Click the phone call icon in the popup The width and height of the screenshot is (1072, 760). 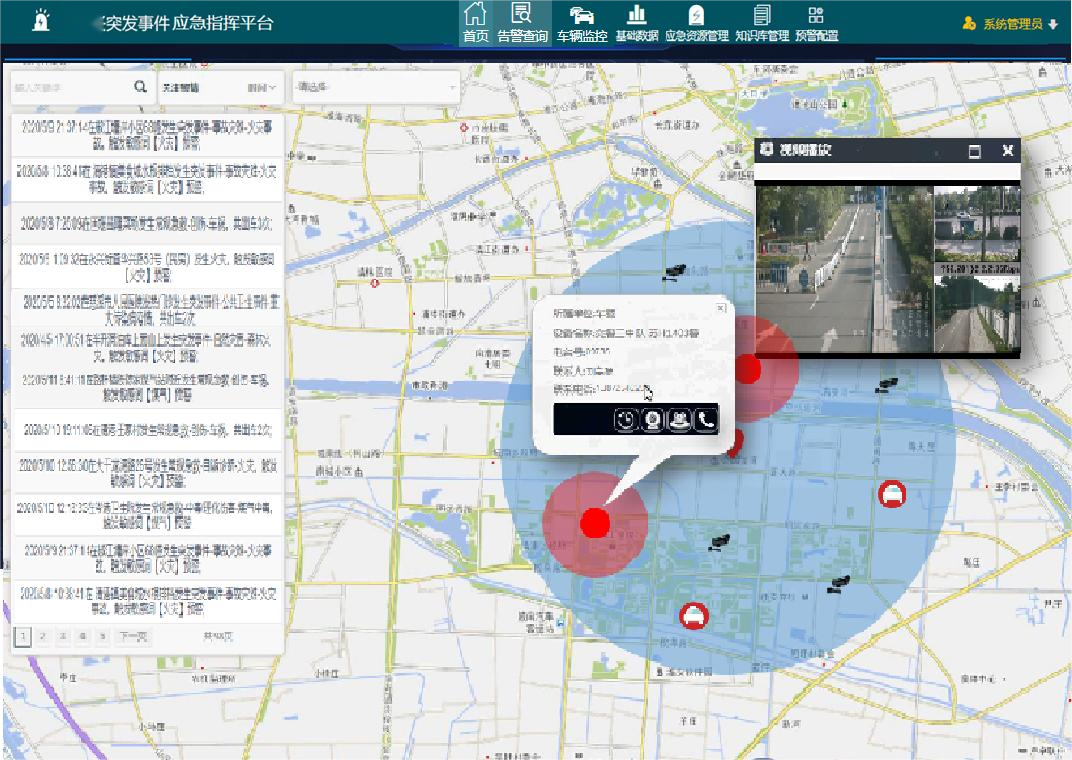click(x=706, y=420)
